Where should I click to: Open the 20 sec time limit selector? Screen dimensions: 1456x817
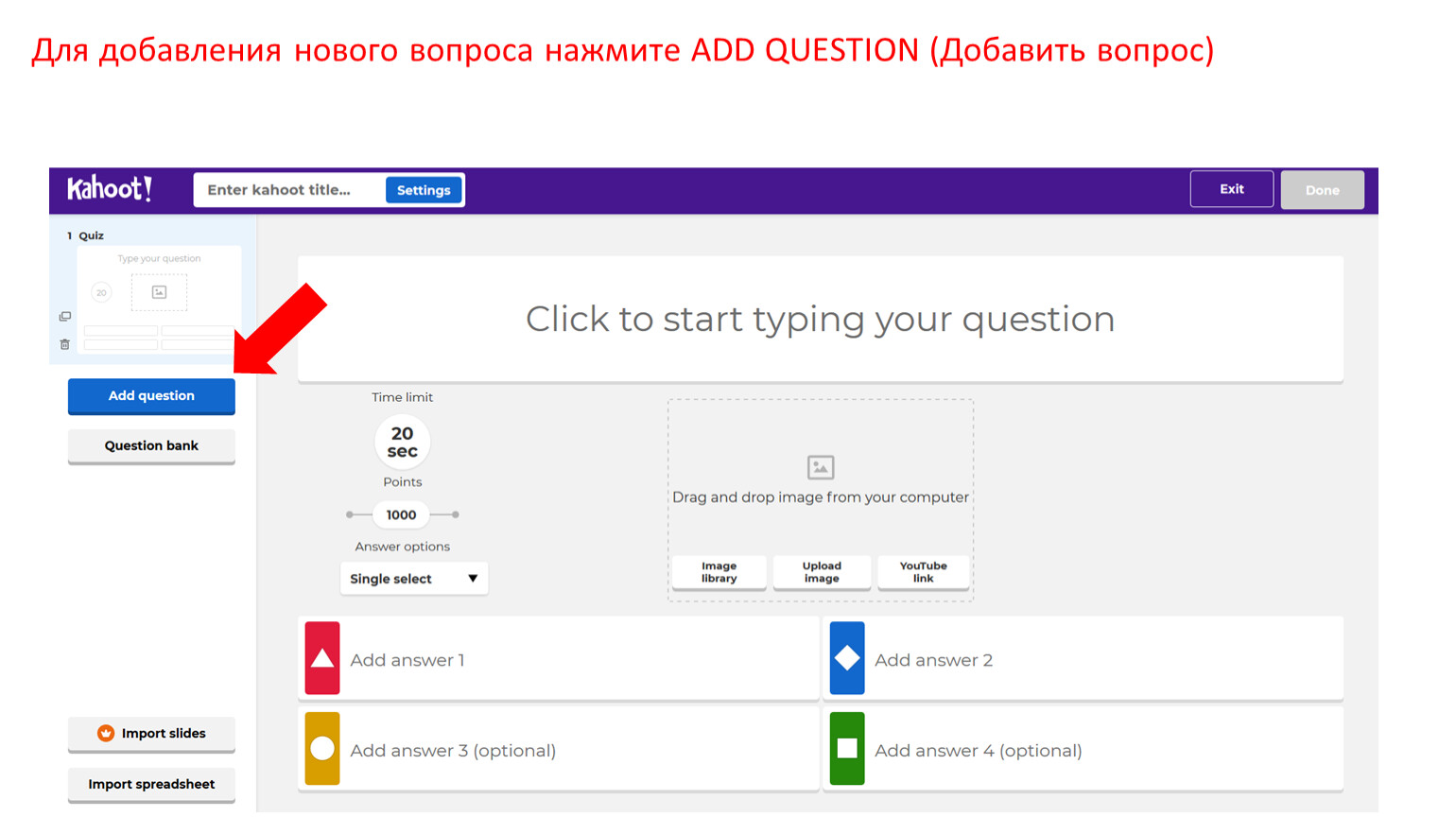(402, 443)
